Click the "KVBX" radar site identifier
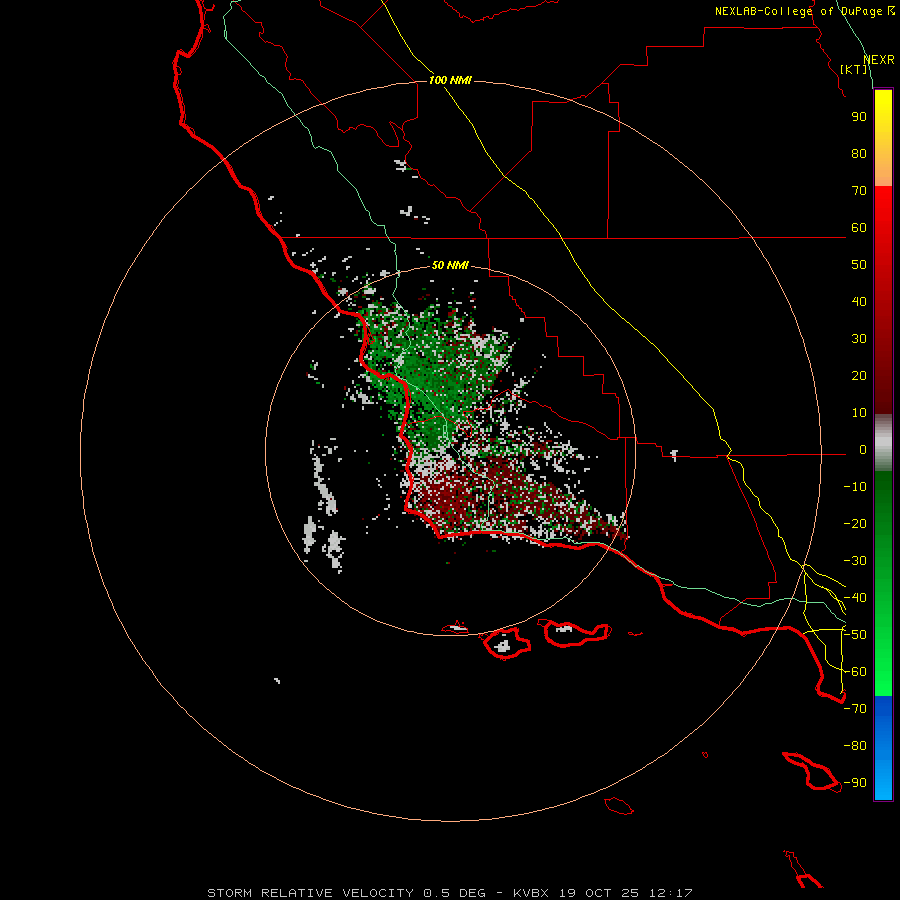 (531, 893)
